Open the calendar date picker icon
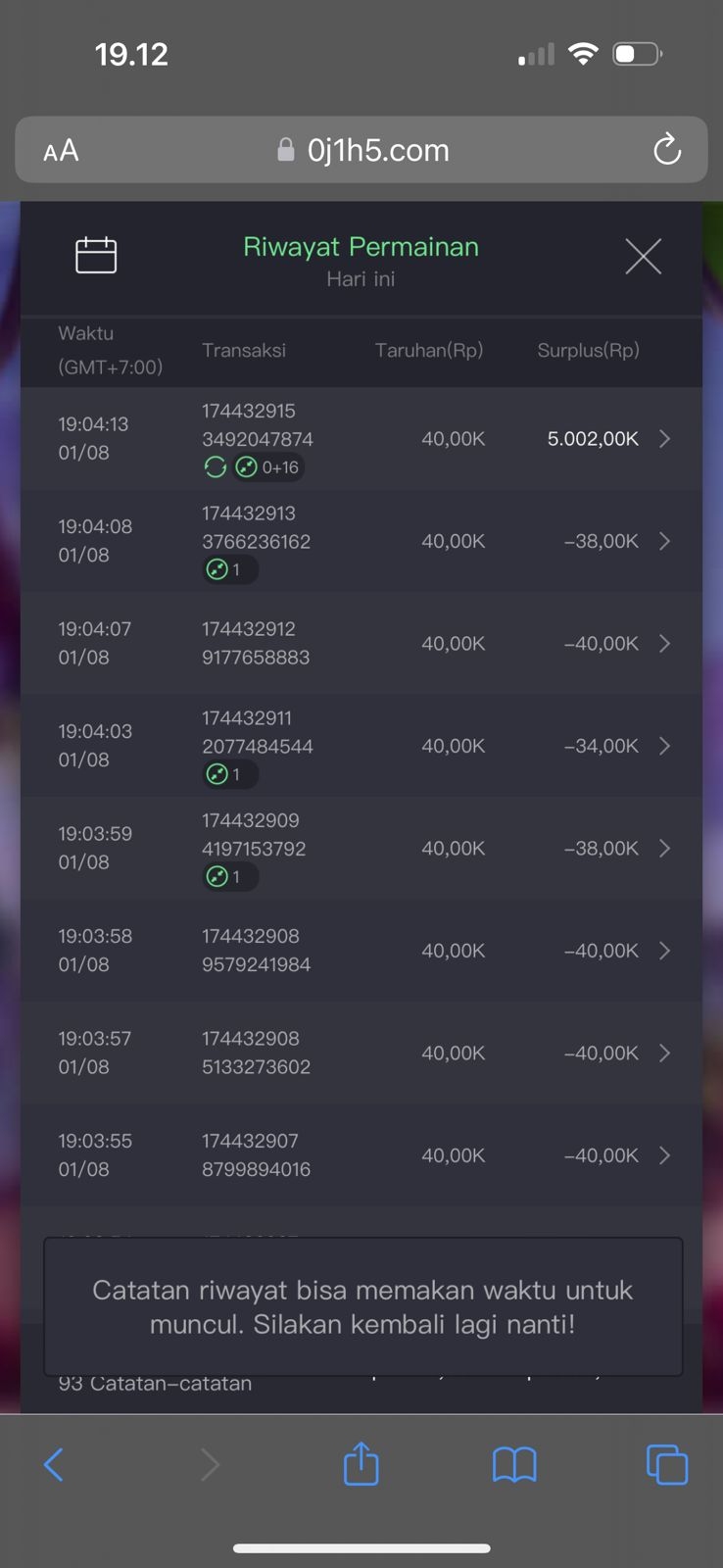723x1568 pixels. pyautogui.click(x=96, y=256)
